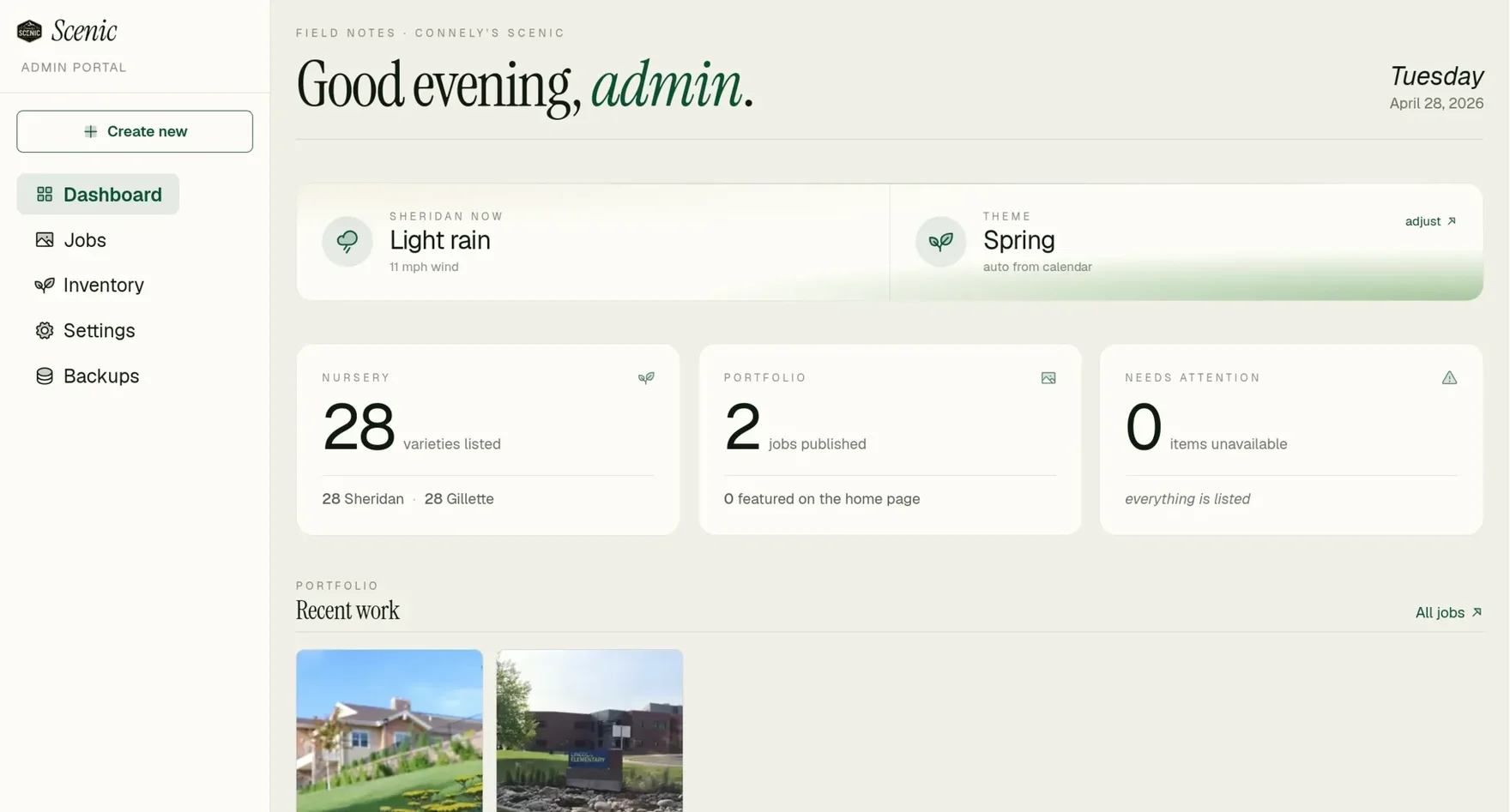This screenshot has height=812, width=1510.
Task: Click the SHERIDAN NOW label
Action: [447, 216]
